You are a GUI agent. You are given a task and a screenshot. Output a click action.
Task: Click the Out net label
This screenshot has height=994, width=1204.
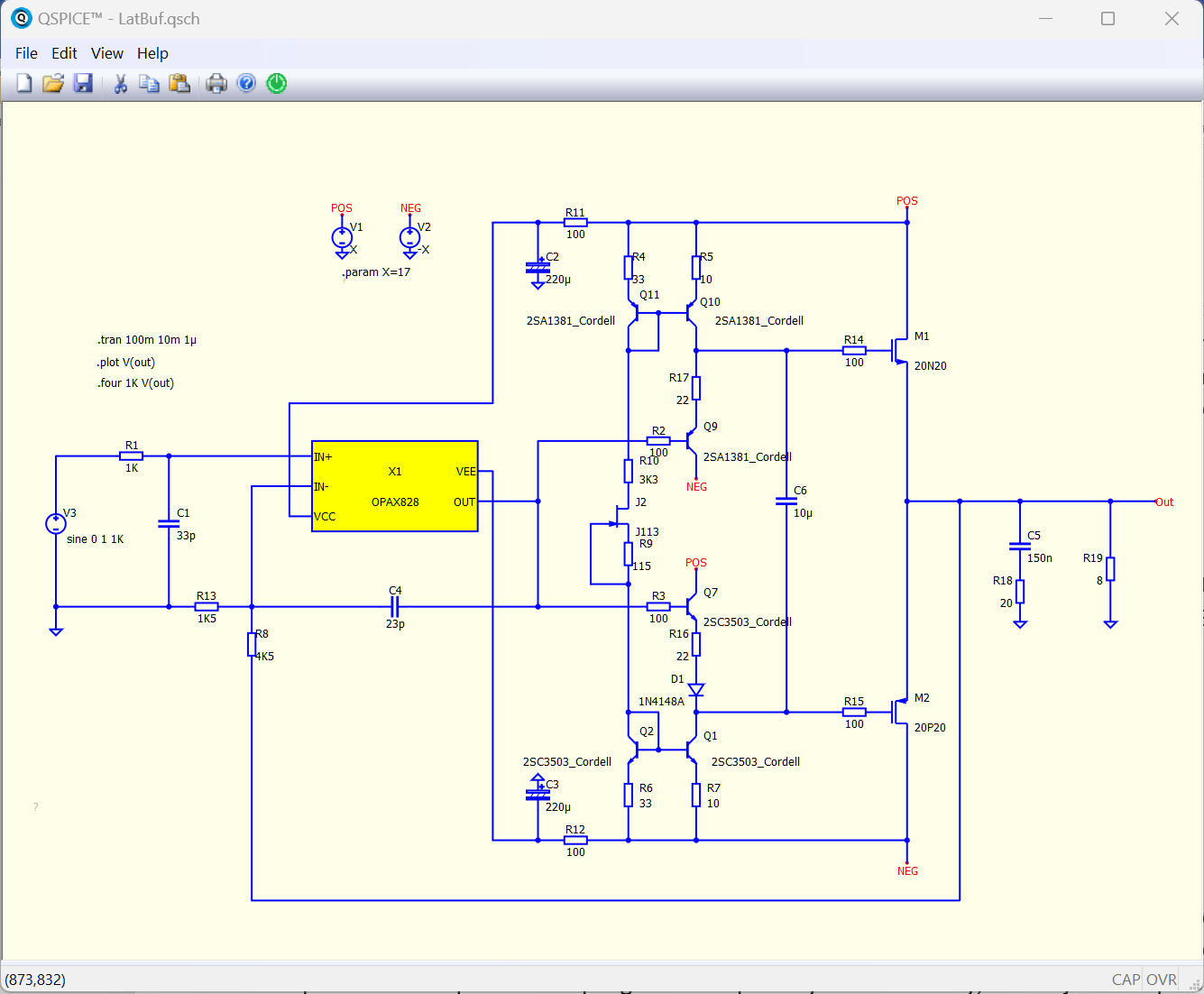[1164, 502]
